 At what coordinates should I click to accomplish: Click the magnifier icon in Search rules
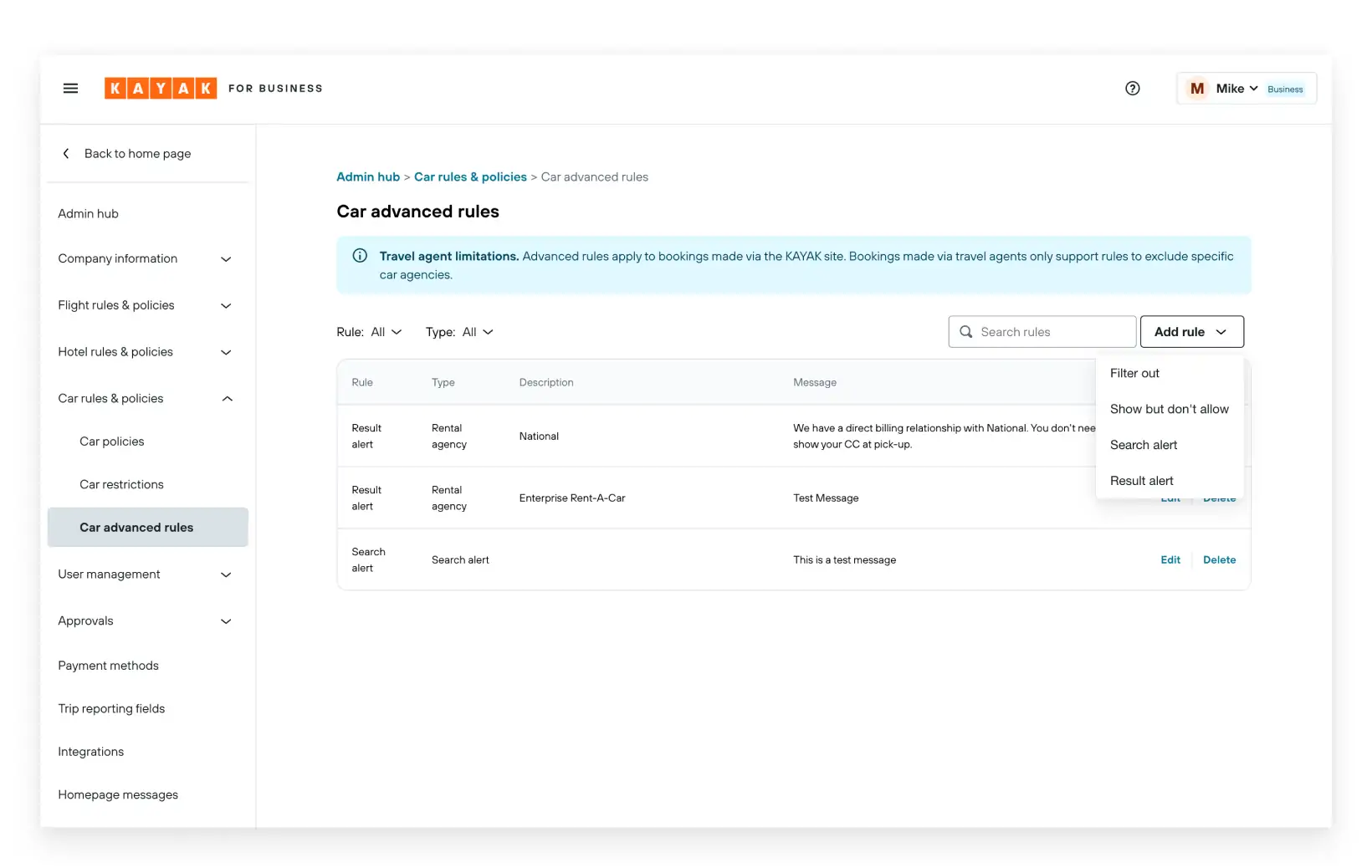(966, 332)
